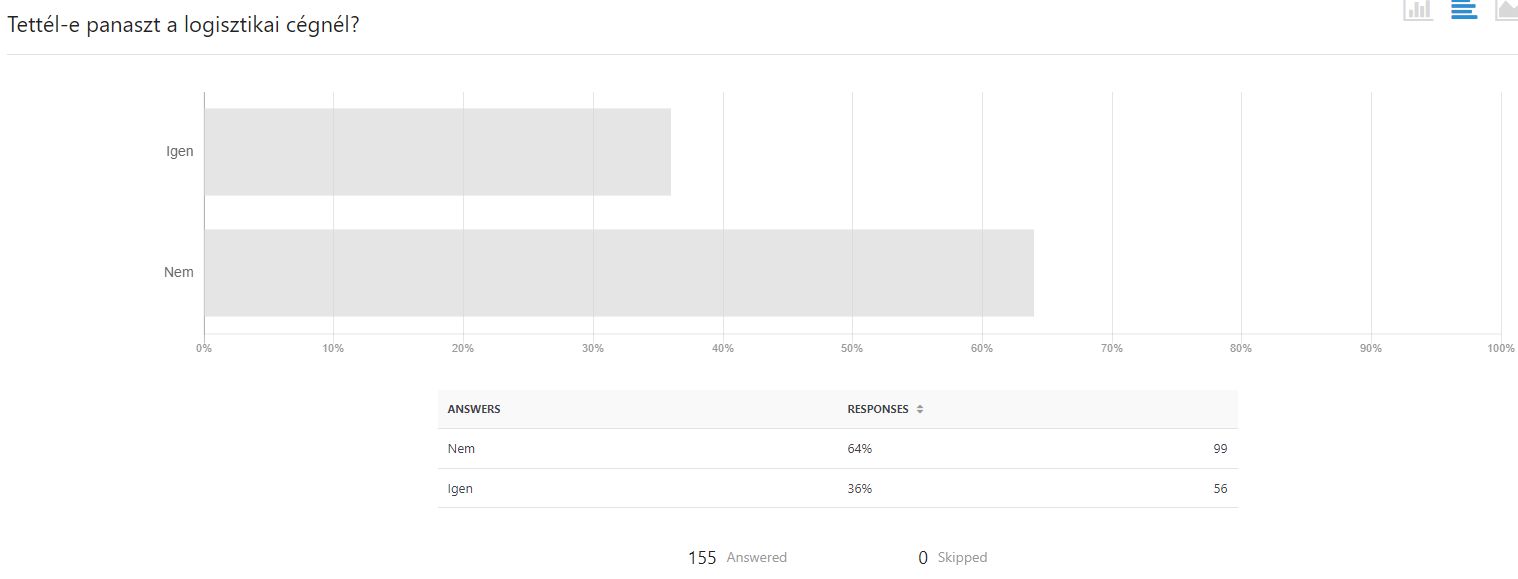Click the Igen bar in the chart

click(437, 152)
